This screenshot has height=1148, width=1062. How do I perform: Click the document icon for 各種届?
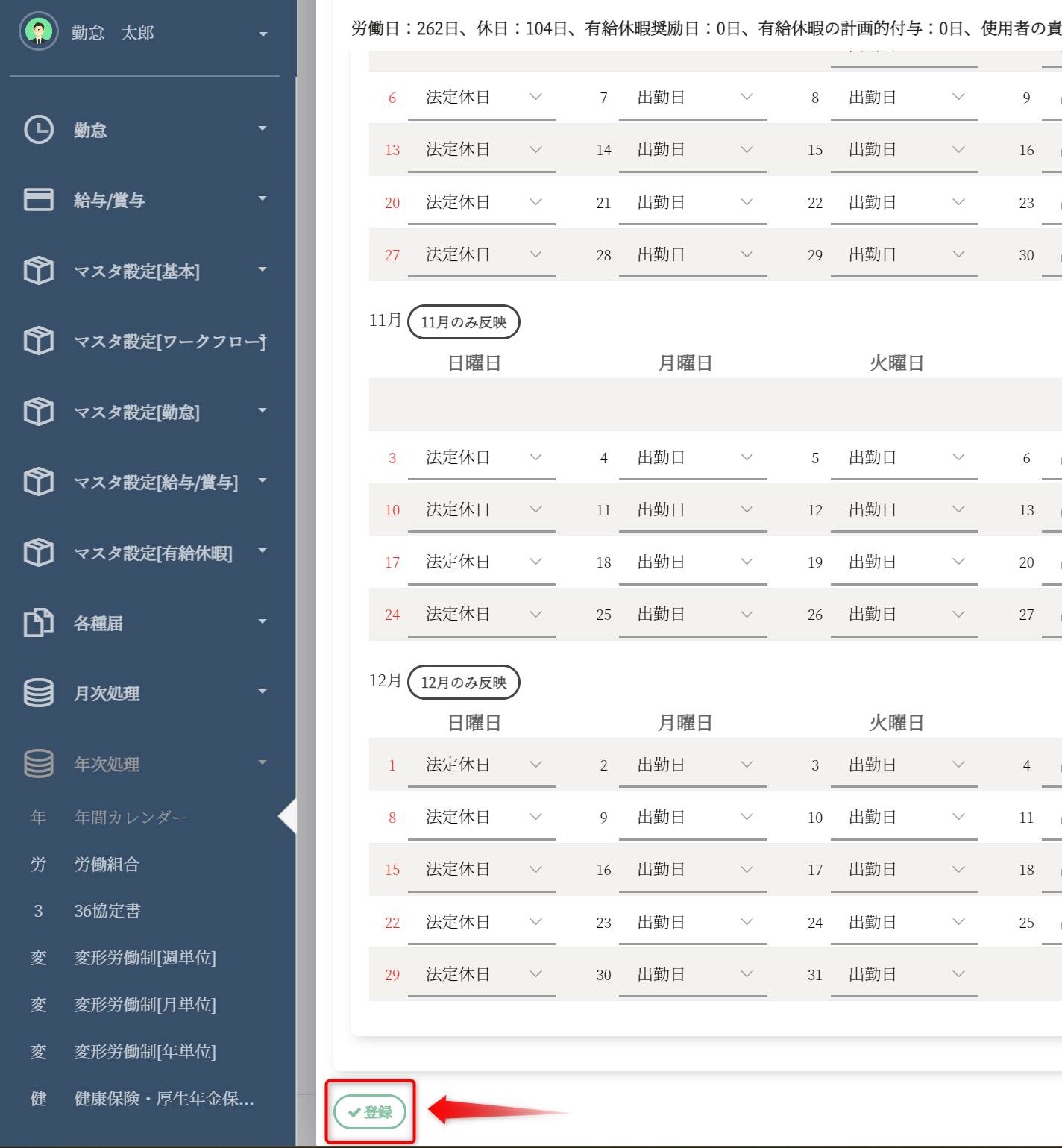pos(39,623)
